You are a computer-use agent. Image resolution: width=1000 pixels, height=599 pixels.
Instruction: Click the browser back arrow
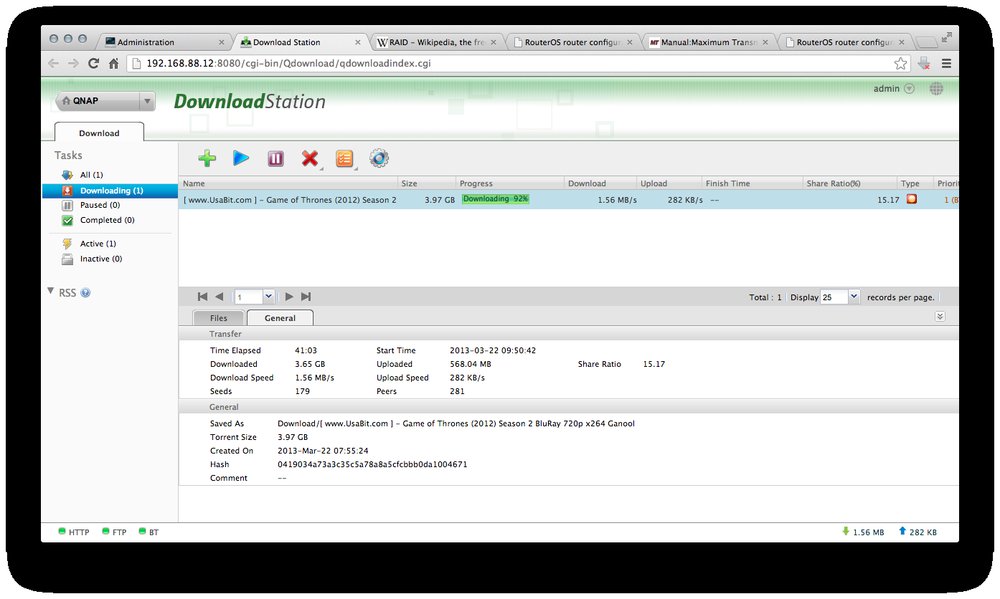[54, 63]
